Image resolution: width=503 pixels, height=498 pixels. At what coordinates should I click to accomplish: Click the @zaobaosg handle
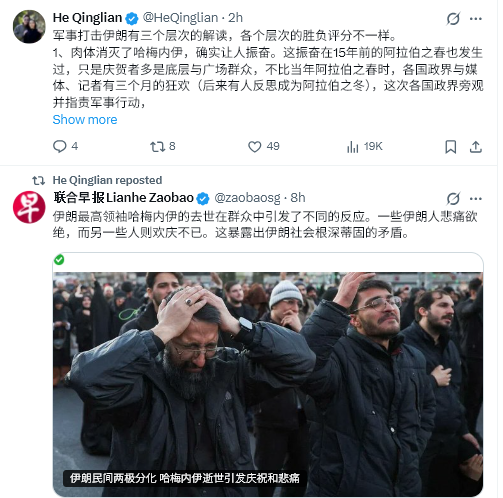pos(247,198)
